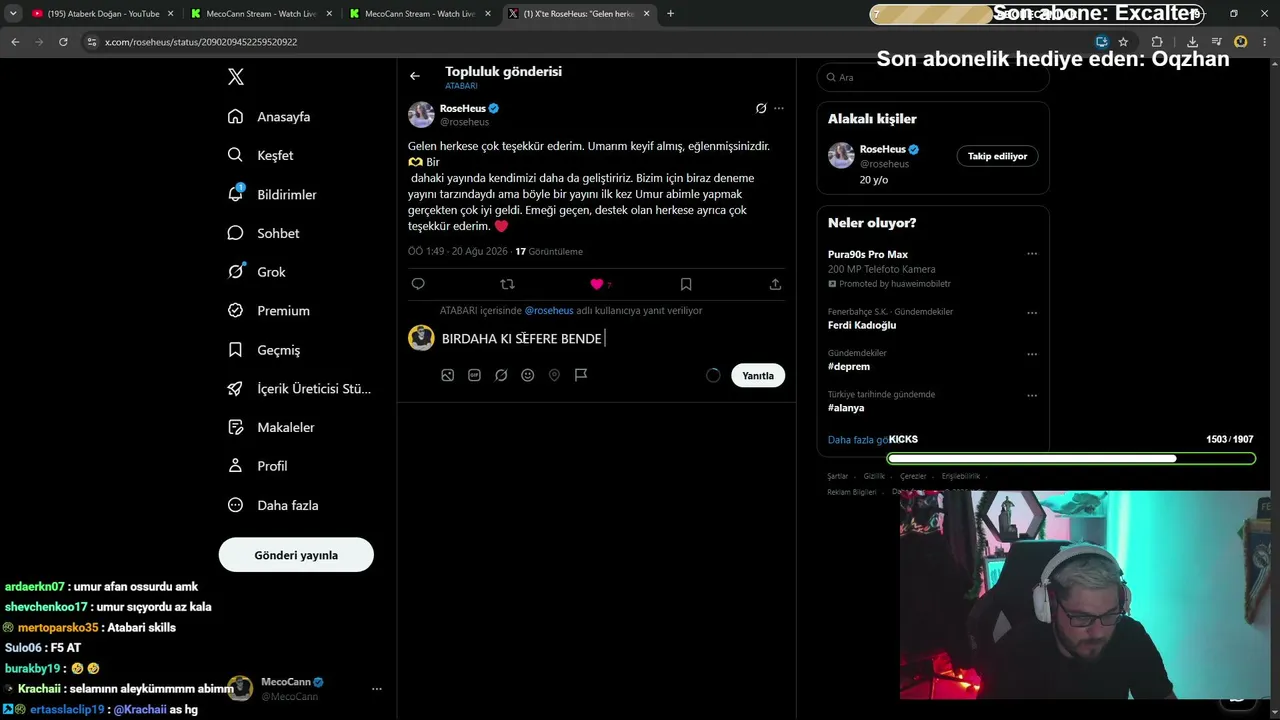Click the İçerik Üreticisi Stüdyosu rocket icon
The image size is (1280, 720).
(x=236, y=388)
